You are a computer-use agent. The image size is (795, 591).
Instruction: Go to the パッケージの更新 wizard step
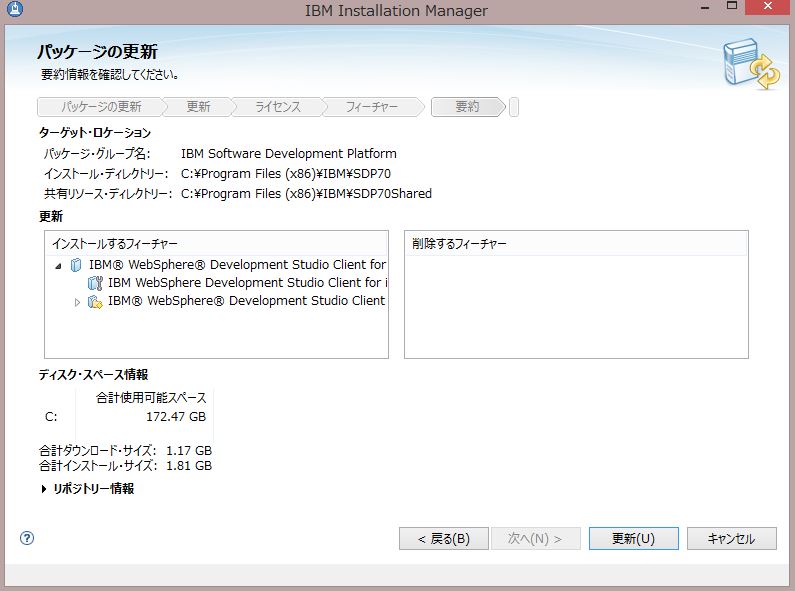tap(101, 107)
